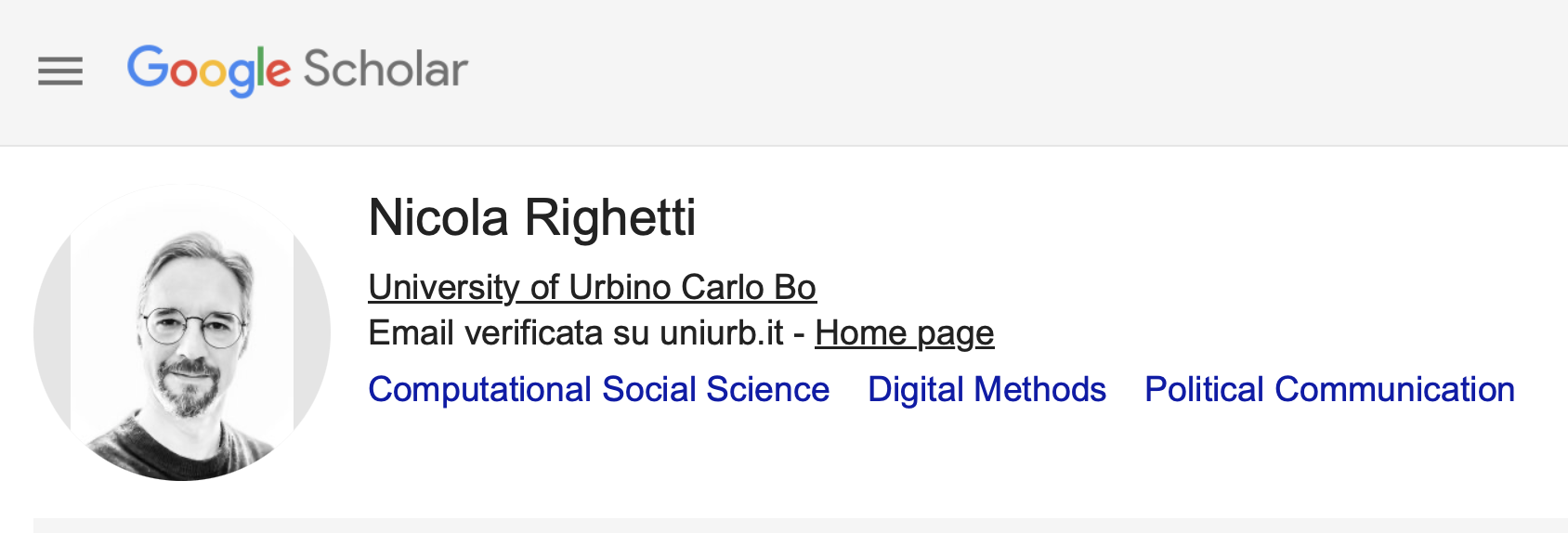
Task: Click the colorful "Google" word in logo
Action: coord(209,70)
